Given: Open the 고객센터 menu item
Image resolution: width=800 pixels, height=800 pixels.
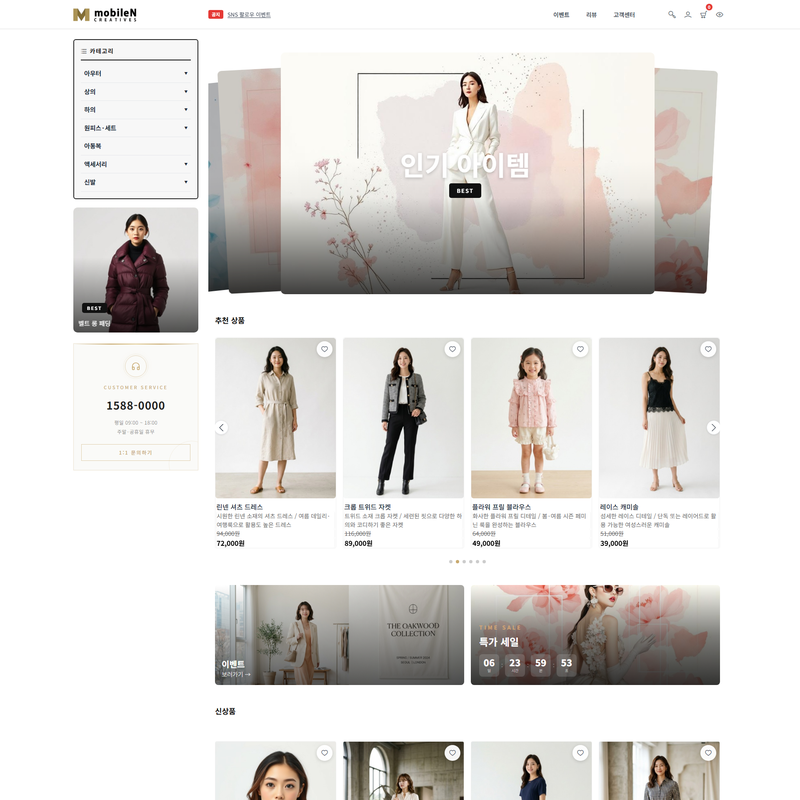Looking at the screenshot, I should pyautogui.click(x=624, y=15).
